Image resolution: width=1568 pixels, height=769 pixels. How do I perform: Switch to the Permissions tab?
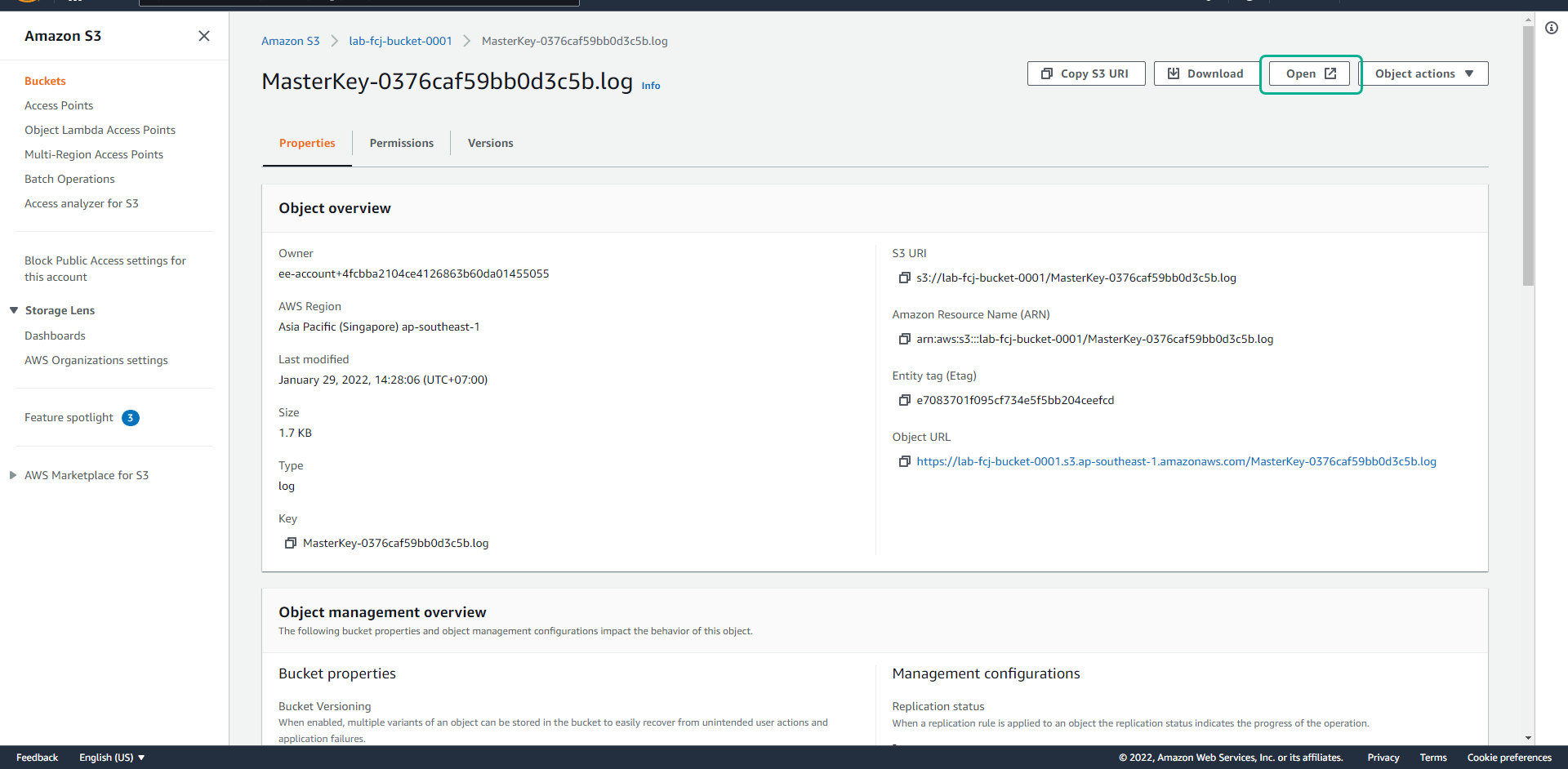point(401,143)
